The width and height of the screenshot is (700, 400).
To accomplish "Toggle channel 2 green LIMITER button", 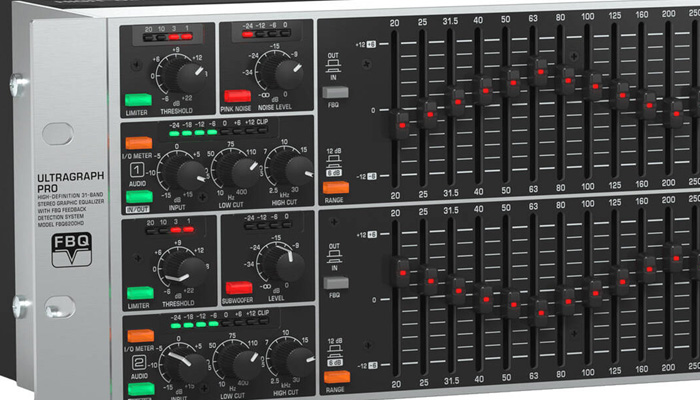I will [141, 293].
